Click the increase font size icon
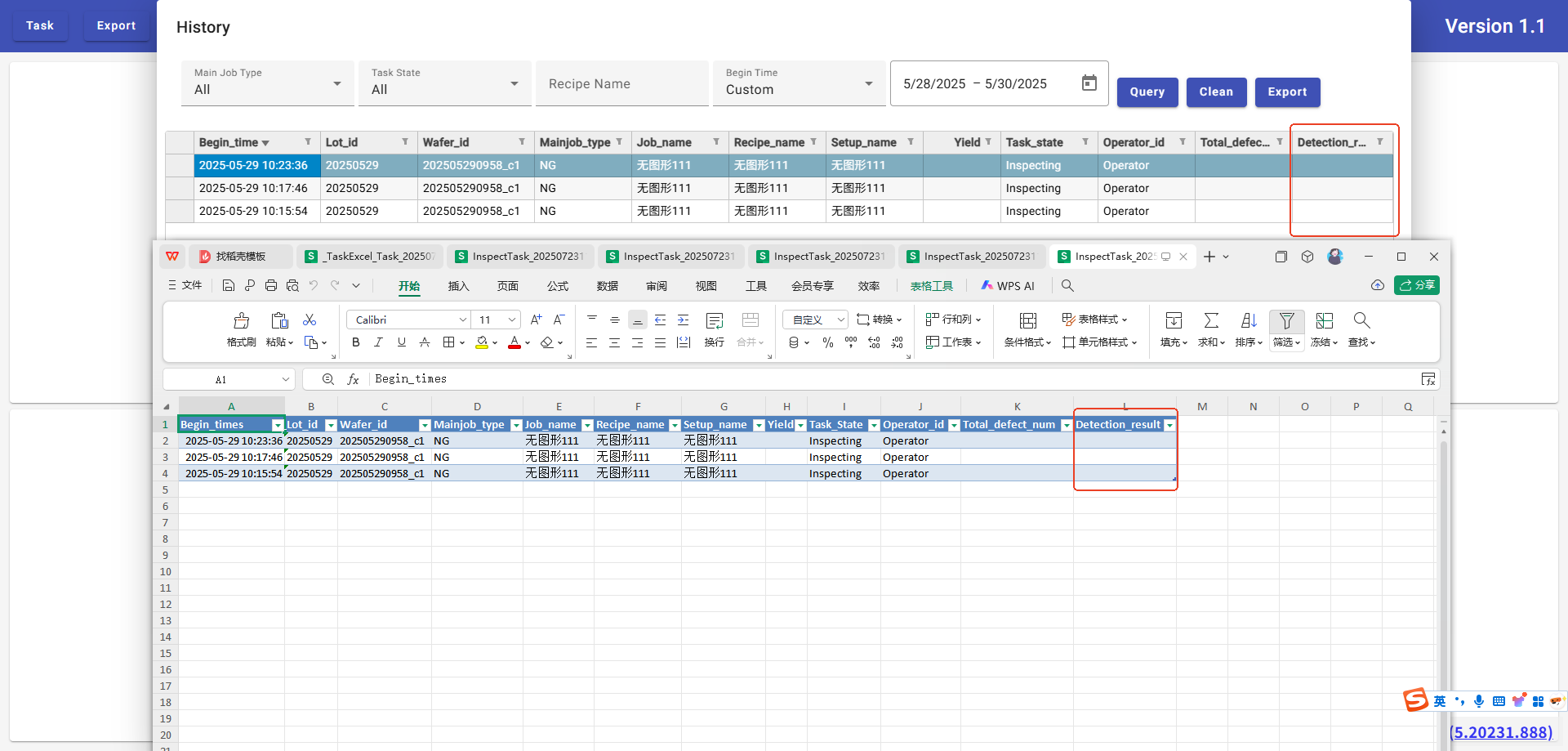The width and height of the screenshot is (1568, 751). (x=536, y=320)
